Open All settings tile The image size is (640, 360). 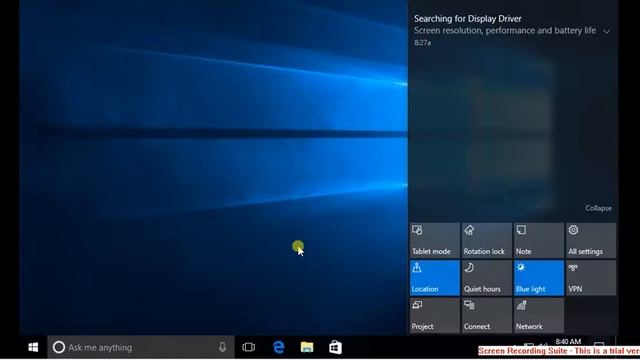coord(591,240)
